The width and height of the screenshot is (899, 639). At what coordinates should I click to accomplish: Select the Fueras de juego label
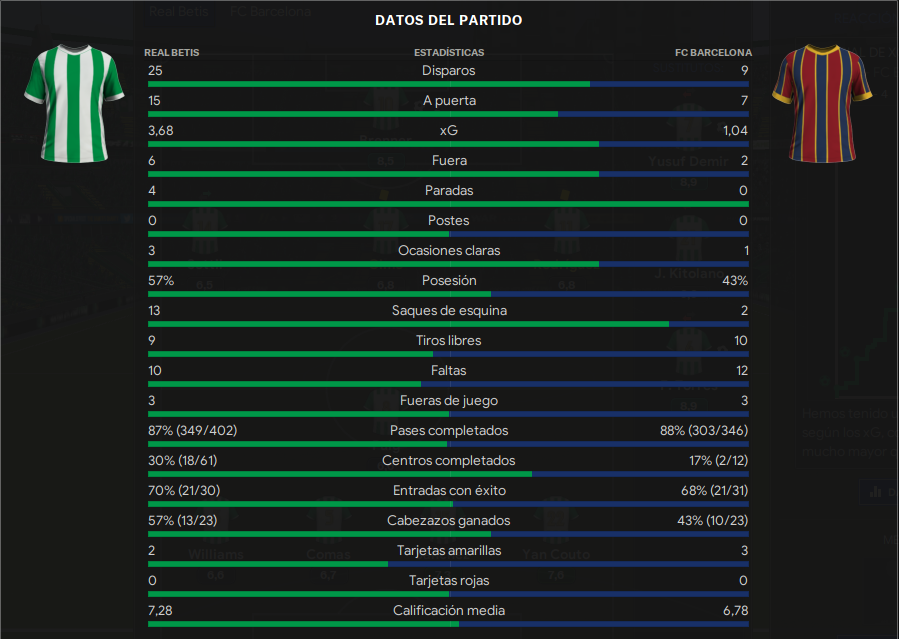pyautogui.click(x=449, y=401)
